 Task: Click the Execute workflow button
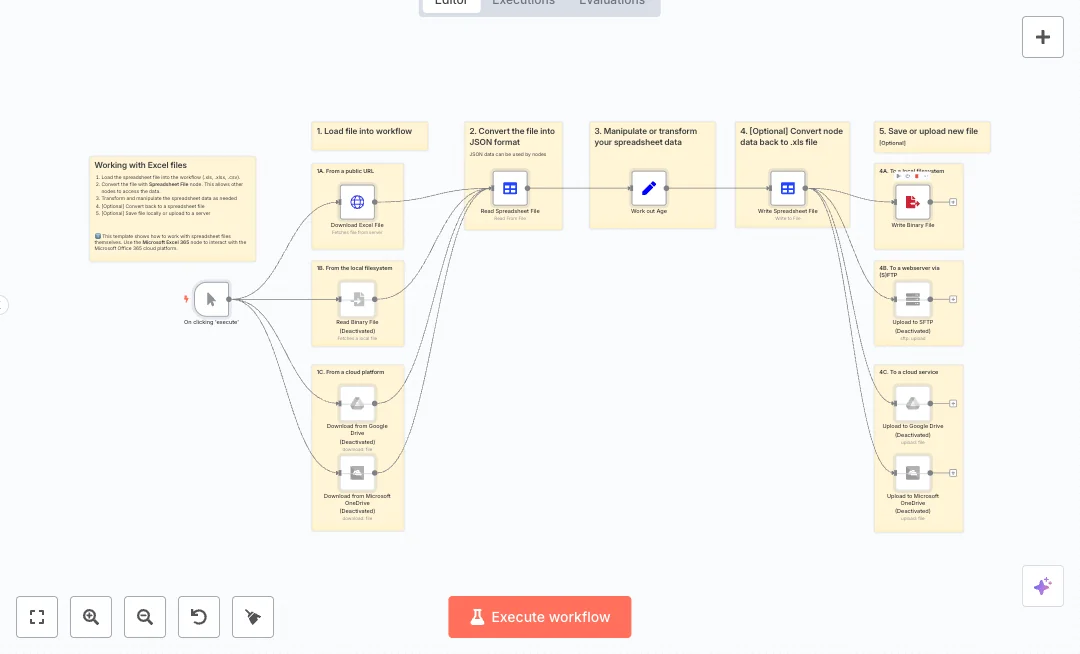click(540, 617)
